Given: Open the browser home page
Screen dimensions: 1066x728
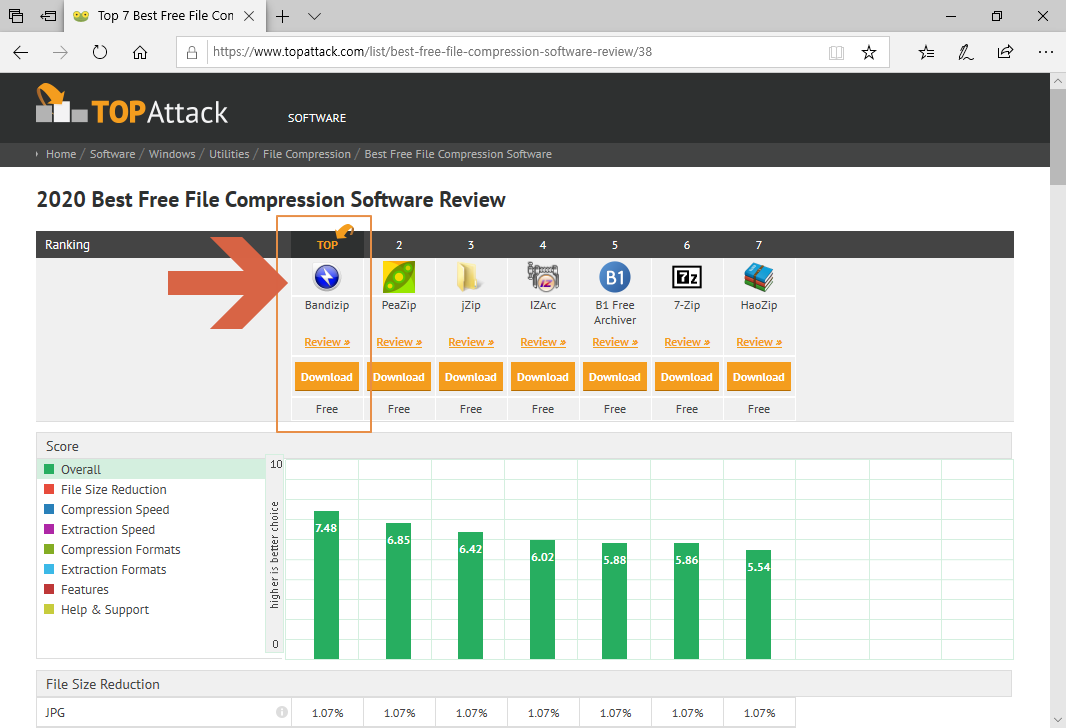Looking at the screenshot, I should click(140, 52).
